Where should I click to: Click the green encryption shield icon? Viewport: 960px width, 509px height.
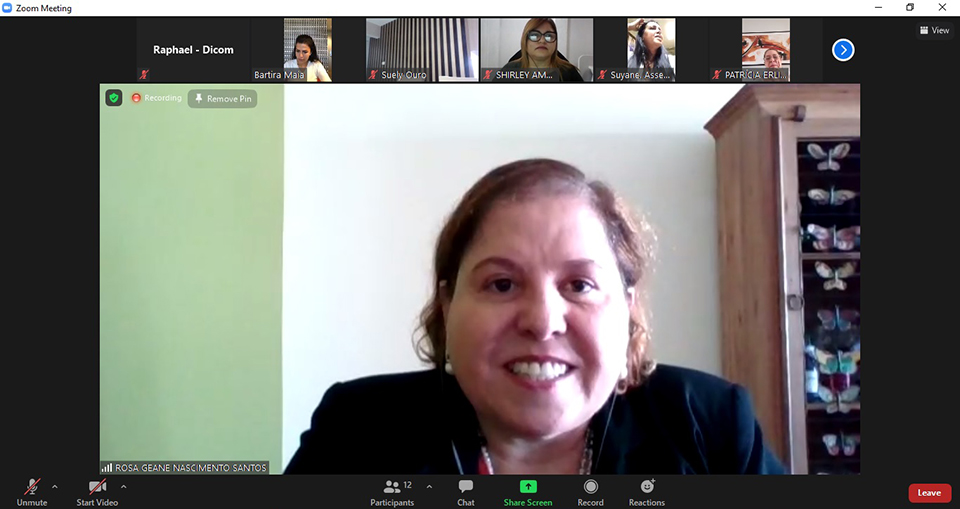[x=114, y=98]
